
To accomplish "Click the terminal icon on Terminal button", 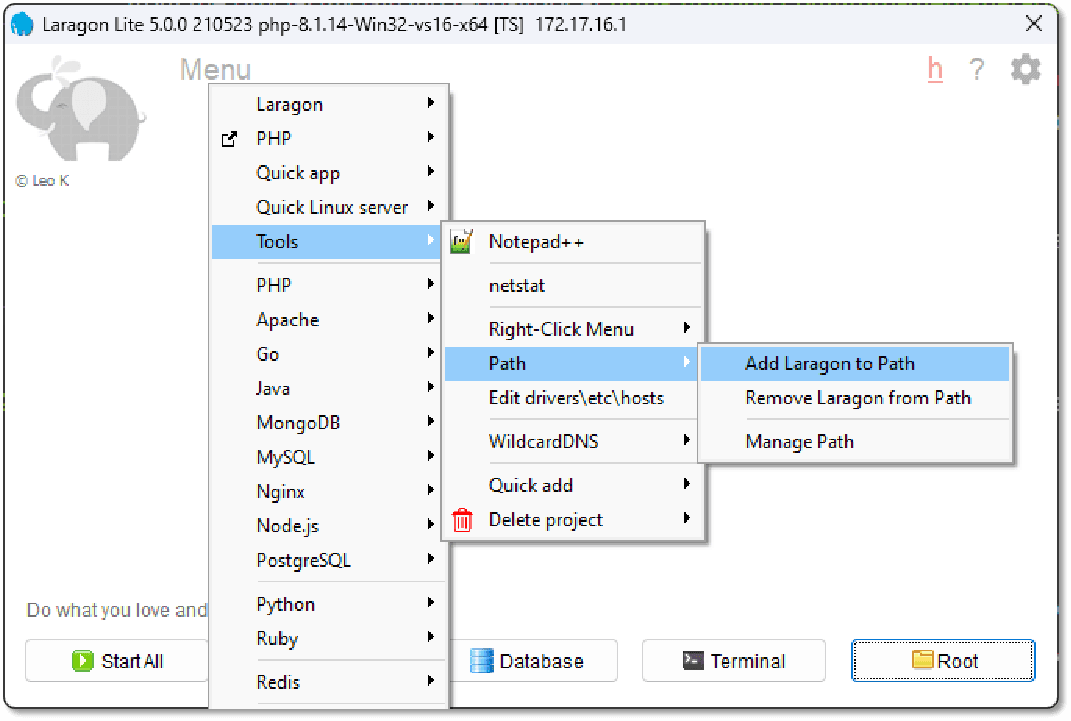I will [x=693, y=660].
